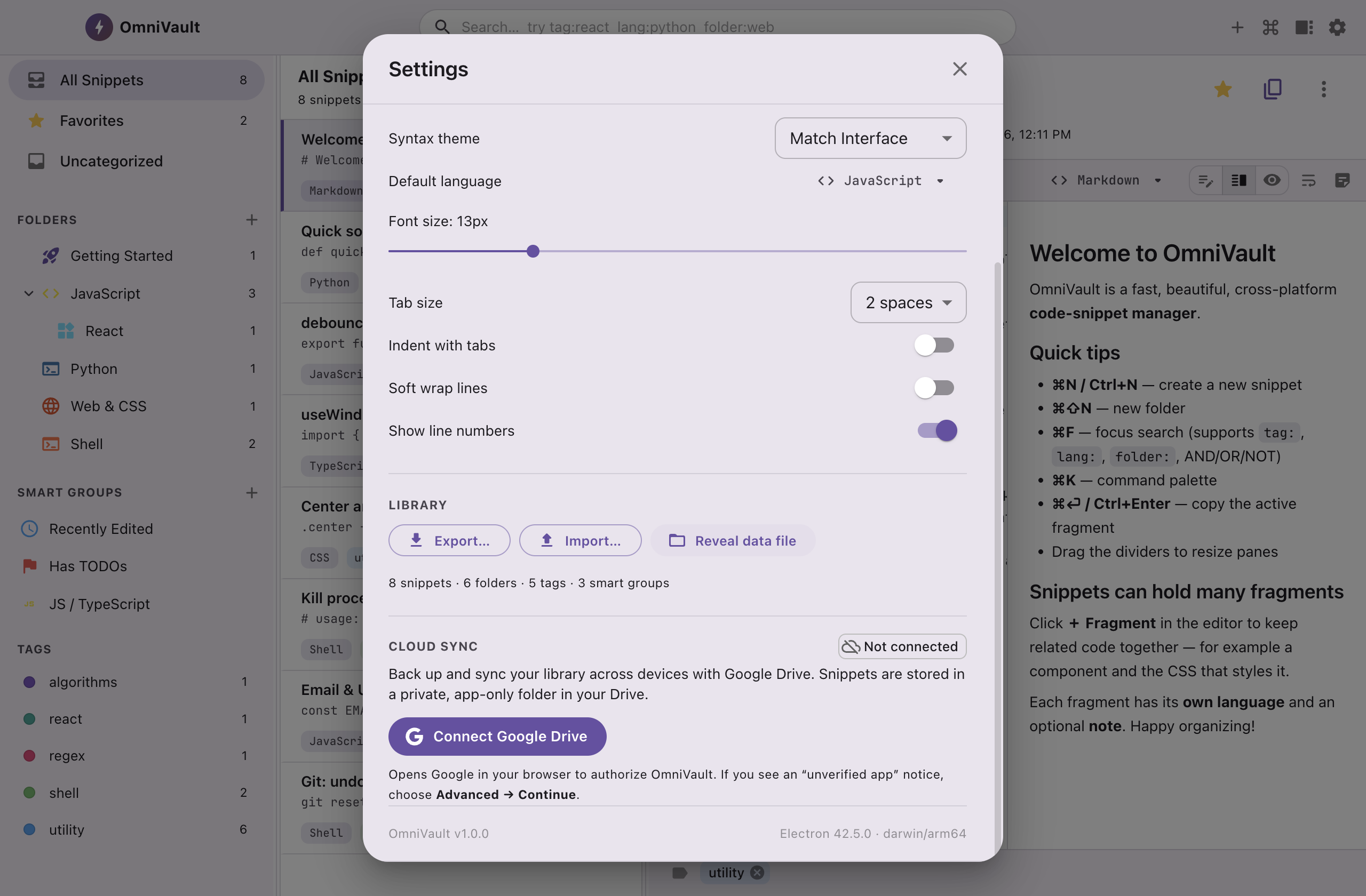This screenshot has height=896, width=1366.
Task: Open the Python folder
Action: pyautogui.click(x=137, y=369)
